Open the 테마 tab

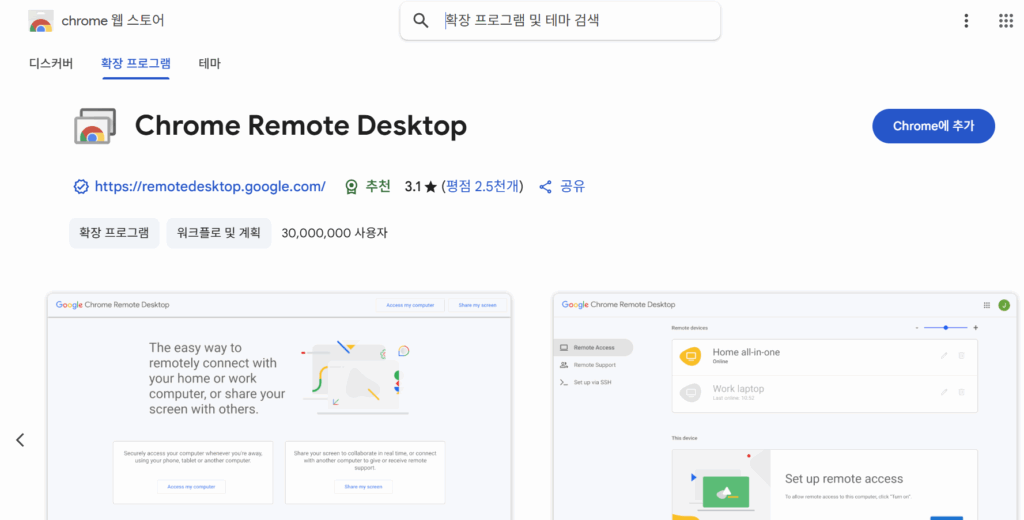click(210, 63)
